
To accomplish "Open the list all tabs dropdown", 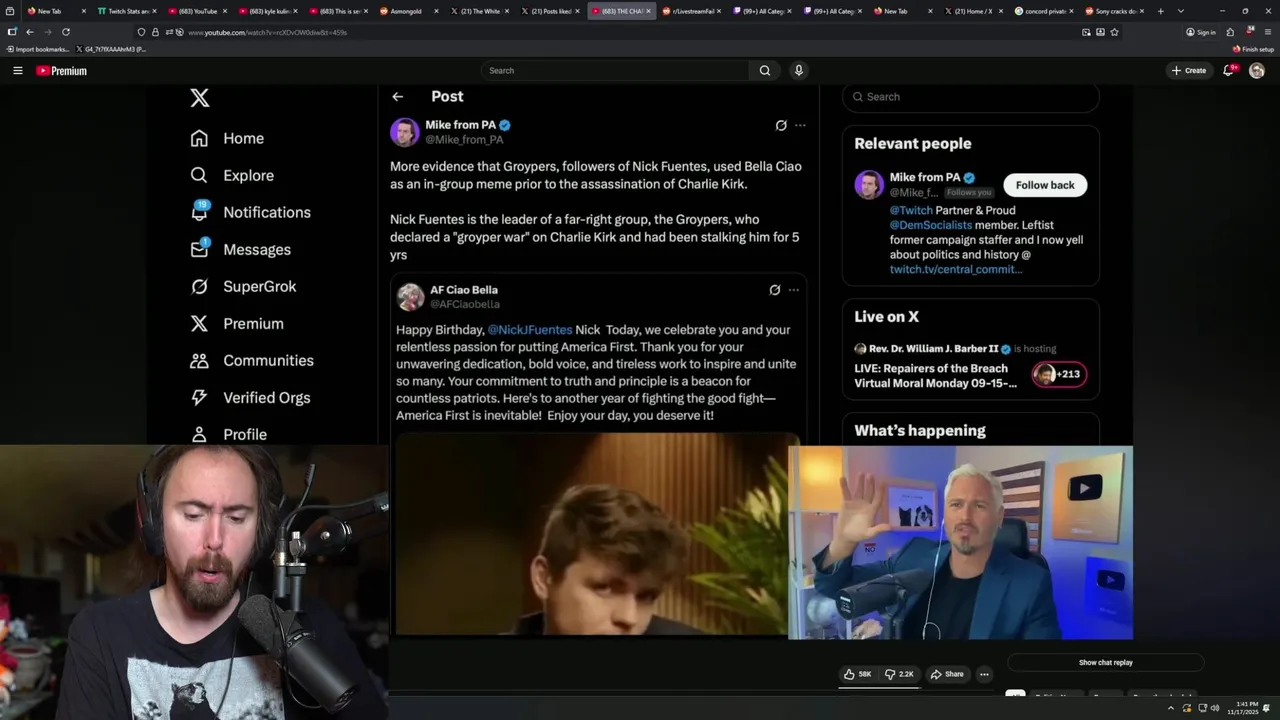I will coord(1181,11).
